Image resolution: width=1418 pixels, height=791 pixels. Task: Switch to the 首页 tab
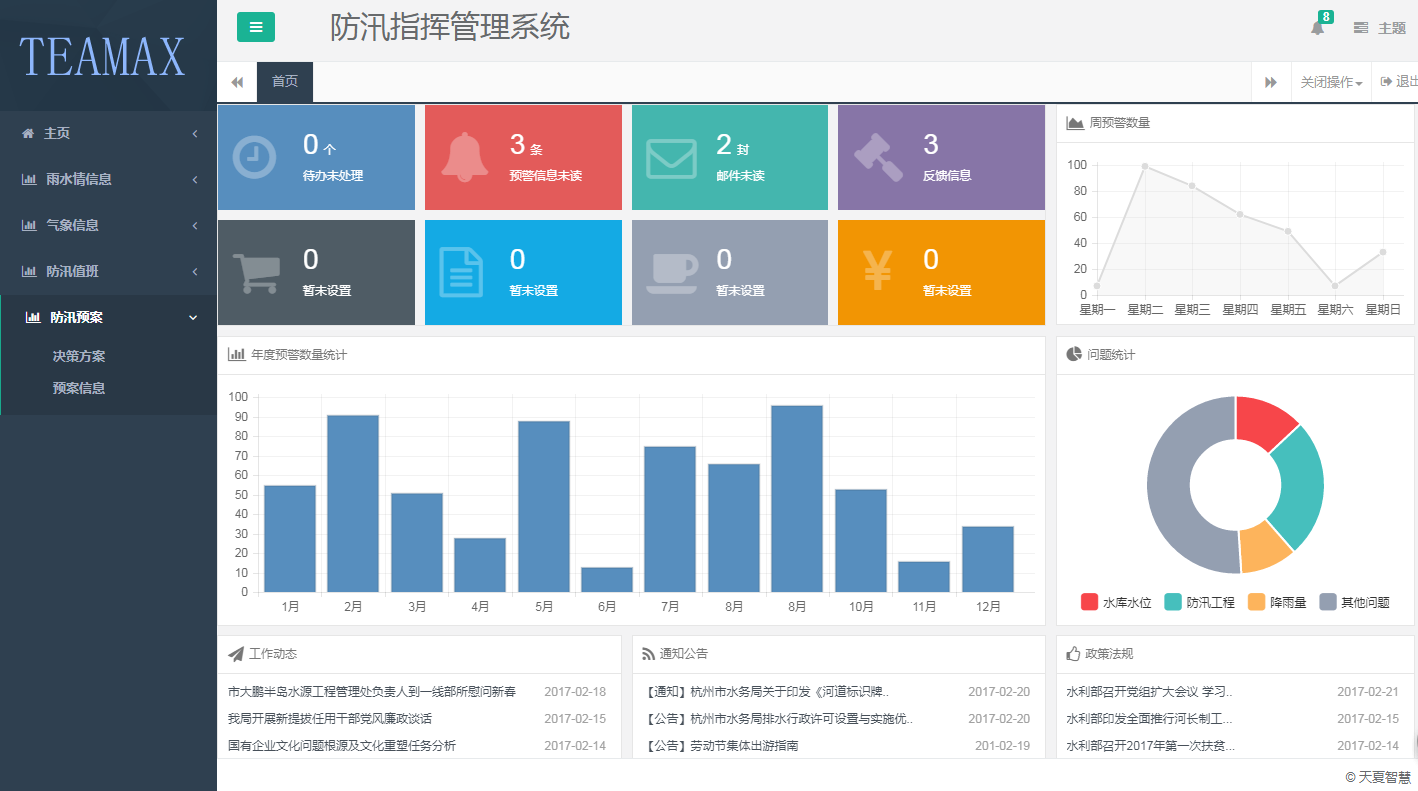point(284,82)
